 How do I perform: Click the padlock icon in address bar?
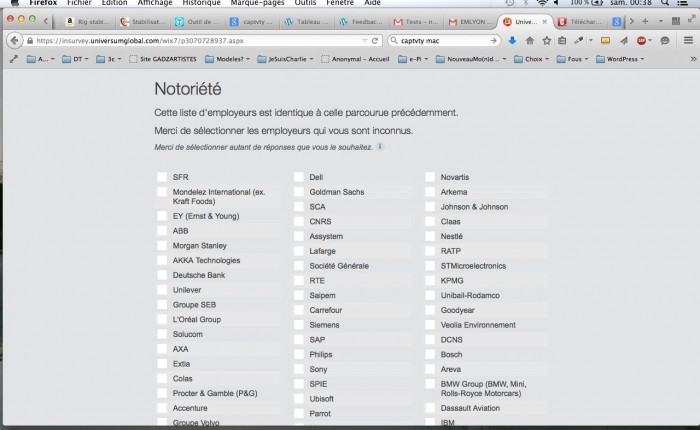30,41
